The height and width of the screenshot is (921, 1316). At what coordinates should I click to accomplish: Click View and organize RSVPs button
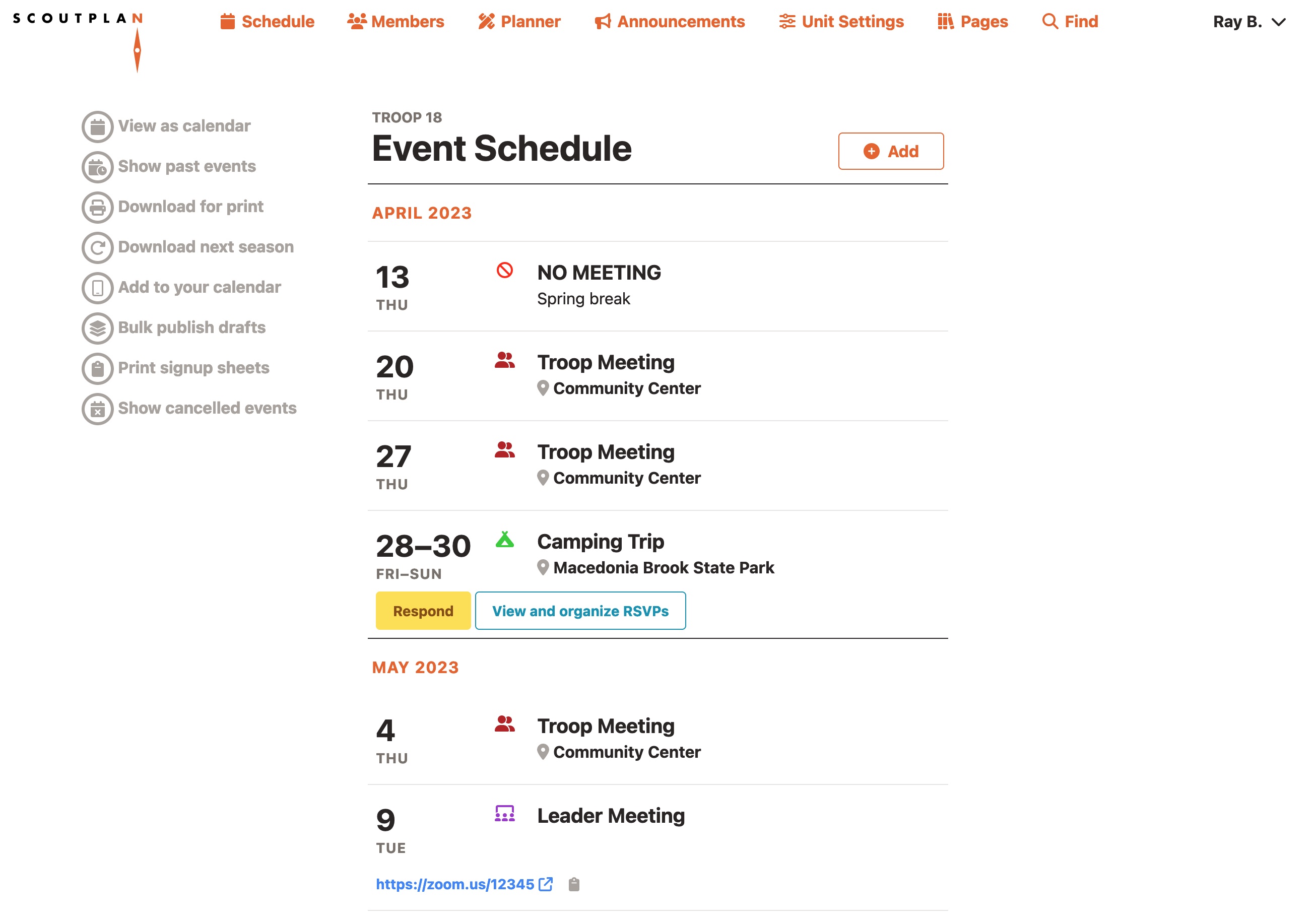tap(580, 610)
